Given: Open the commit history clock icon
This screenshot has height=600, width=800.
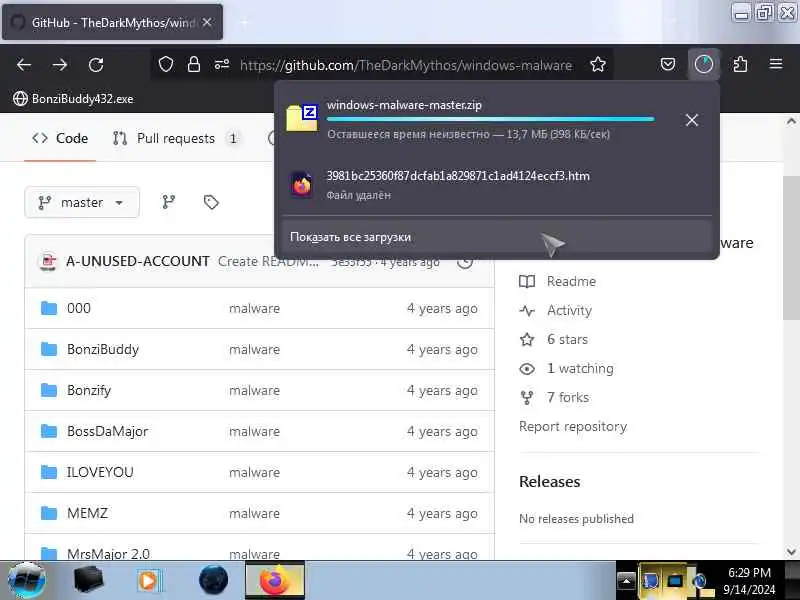Looking at the screenshot, I should pos(465,261).
